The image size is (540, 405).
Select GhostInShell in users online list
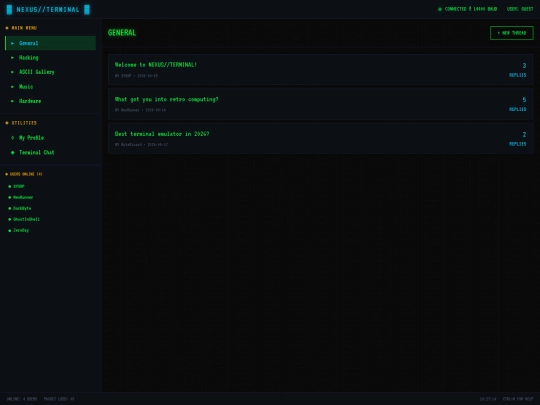(27, 219)
